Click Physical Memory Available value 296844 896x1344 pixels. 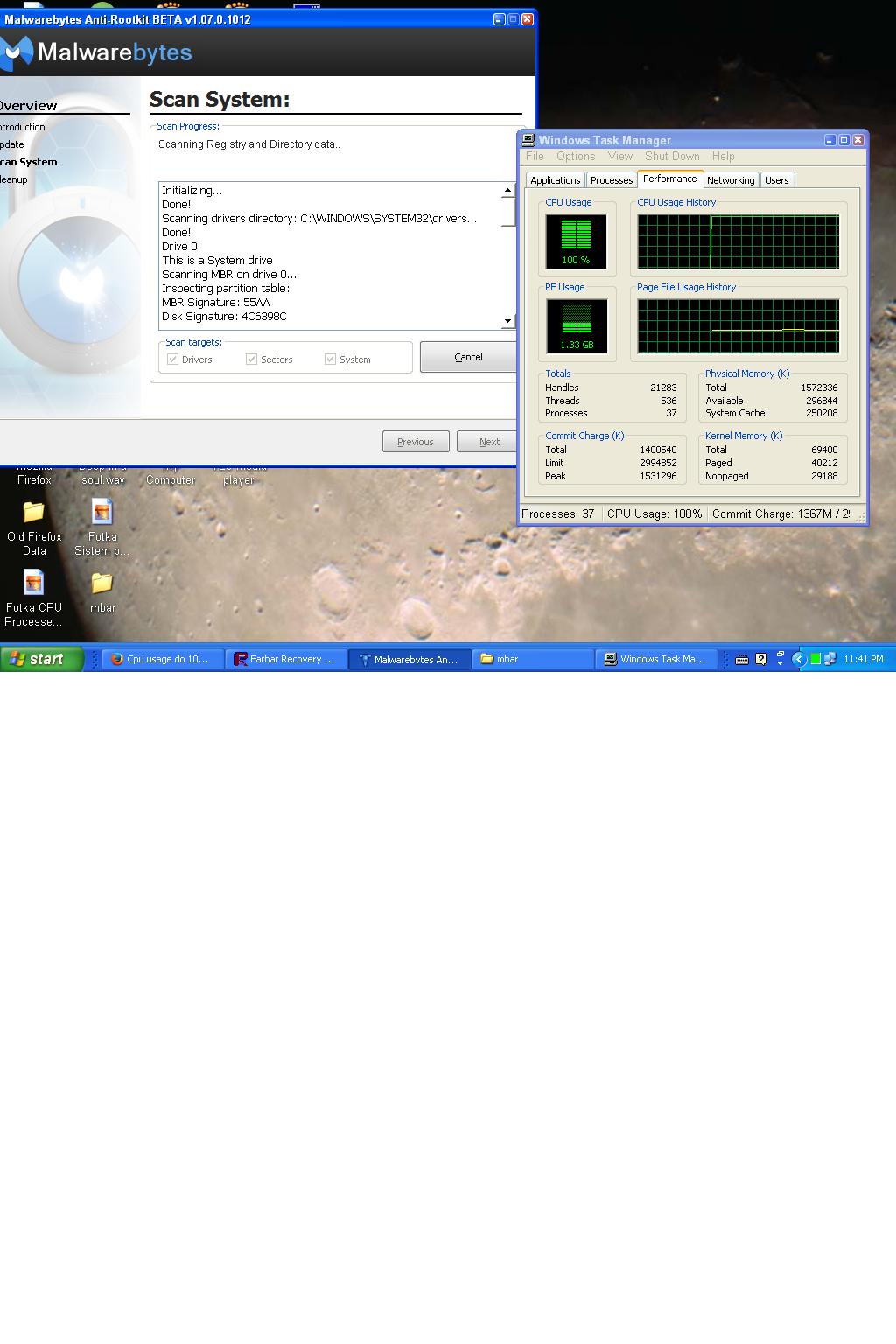822,401
